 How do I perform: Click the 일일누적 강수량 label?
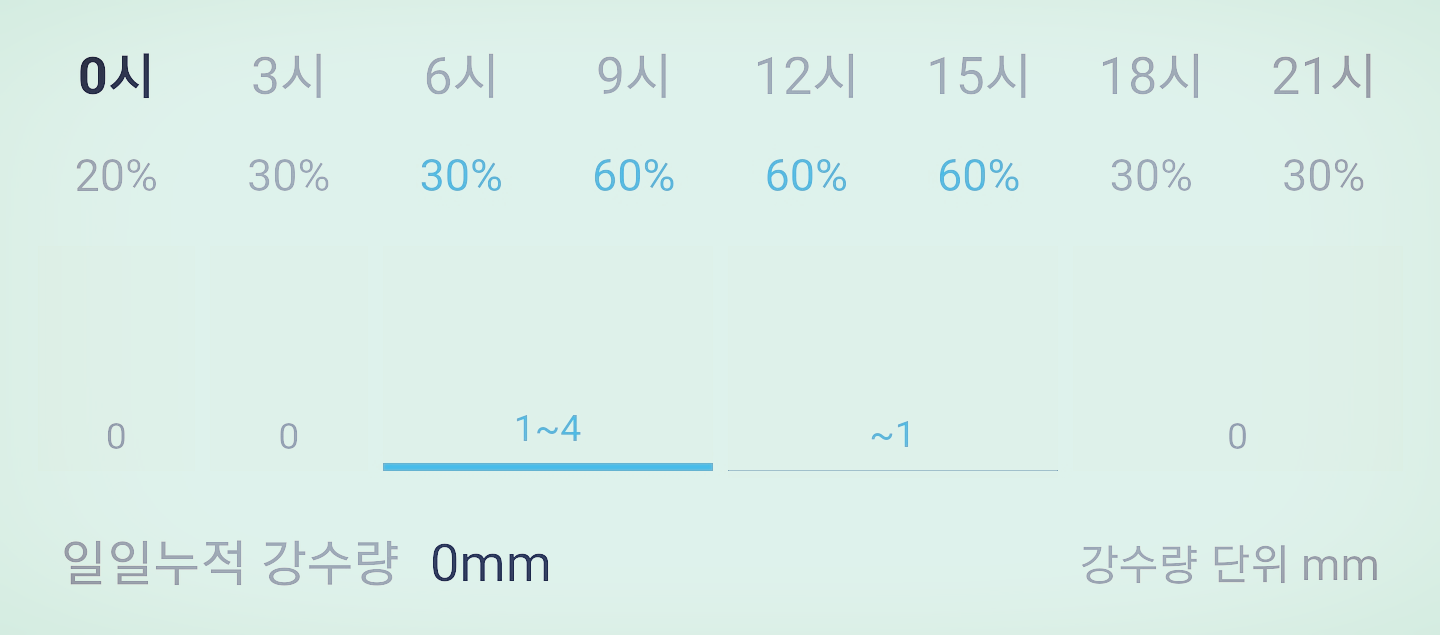[231, 563]
